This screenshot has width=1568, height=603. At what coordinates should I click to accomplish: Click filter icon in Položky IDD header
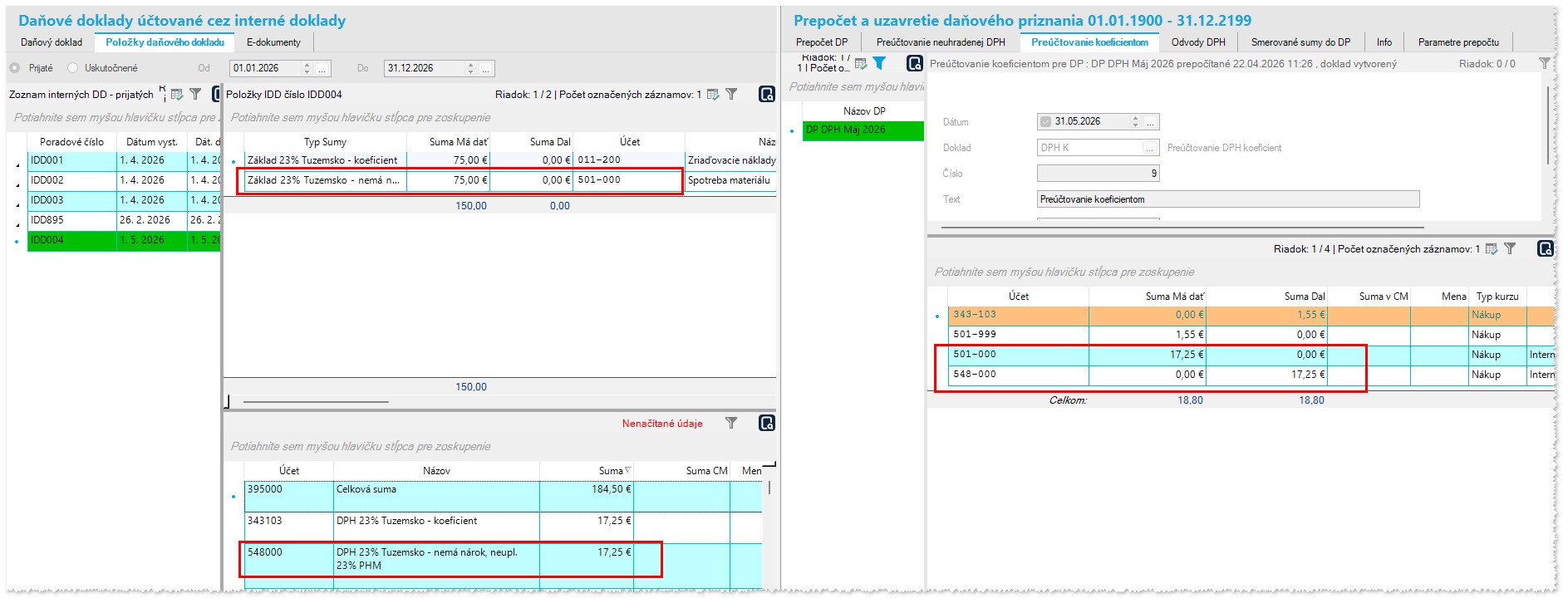pos(731,95)
